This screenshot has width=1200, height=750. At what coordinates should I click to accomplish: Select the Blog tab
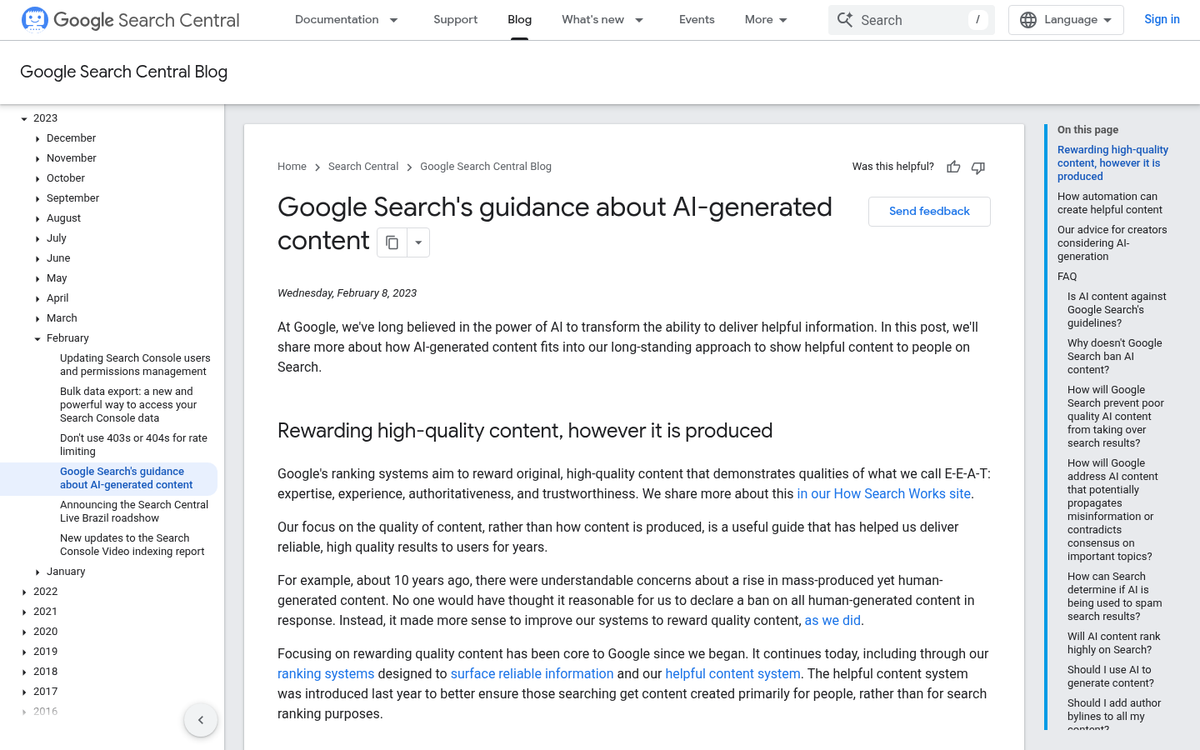click(x=520, y=20)
